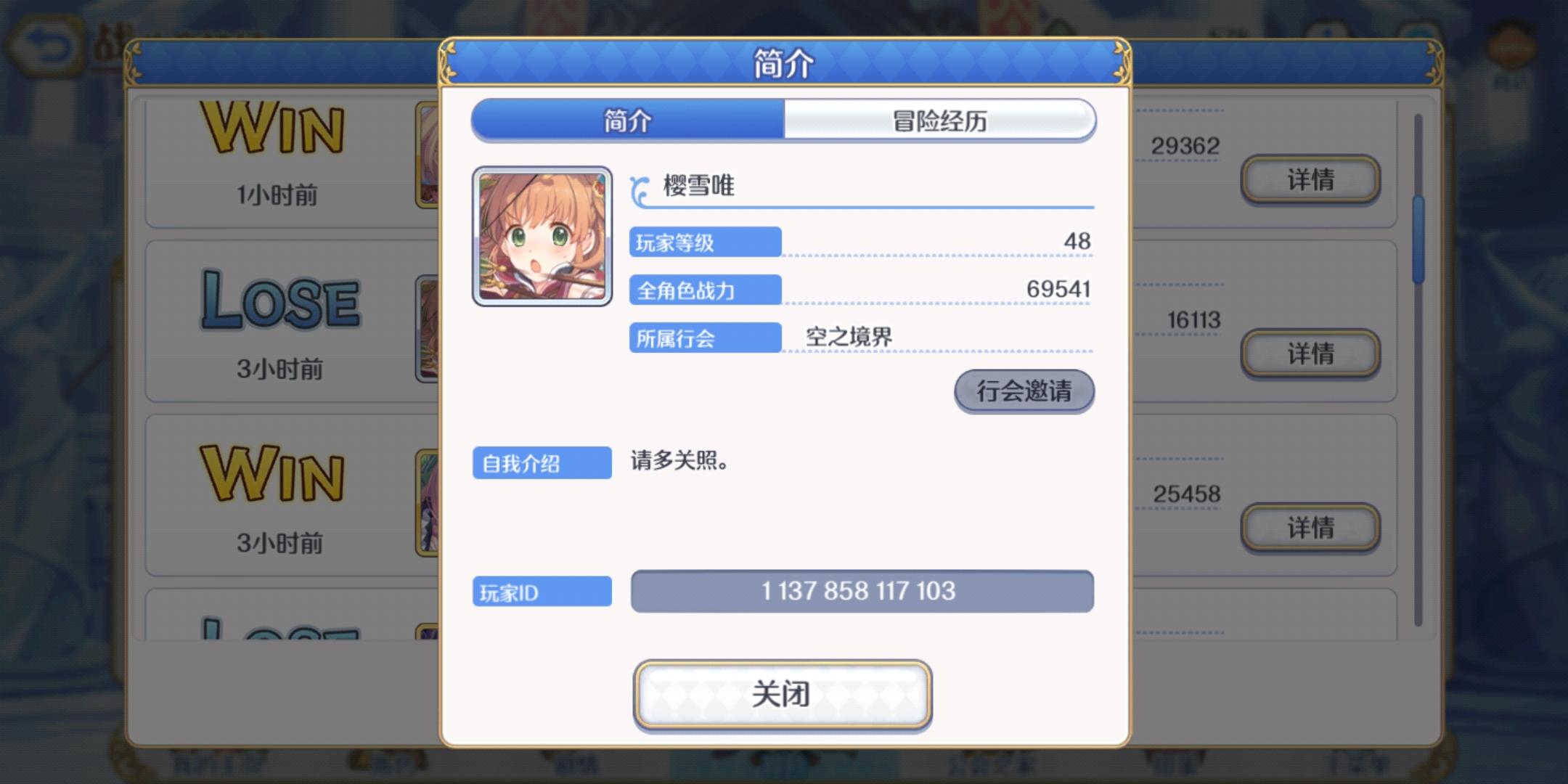The width and height of the screenshot is (1568, 784).
Task: View 详情 for the 25458 battle
Action: [x=1310, y=528]
